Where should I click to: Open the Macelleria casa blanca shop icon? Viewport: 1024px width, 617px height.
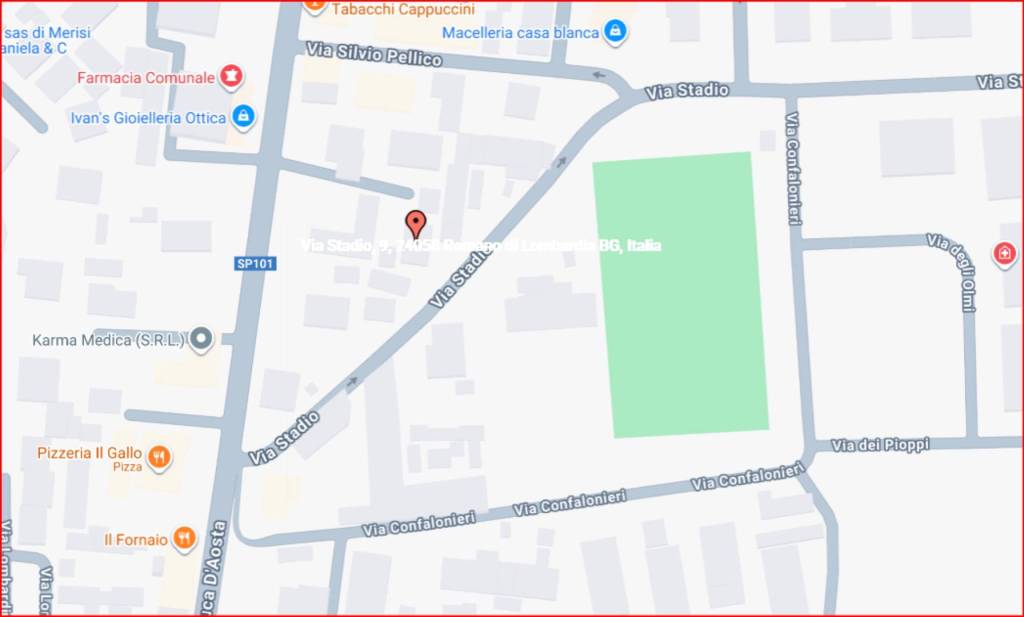click(615, 31)
